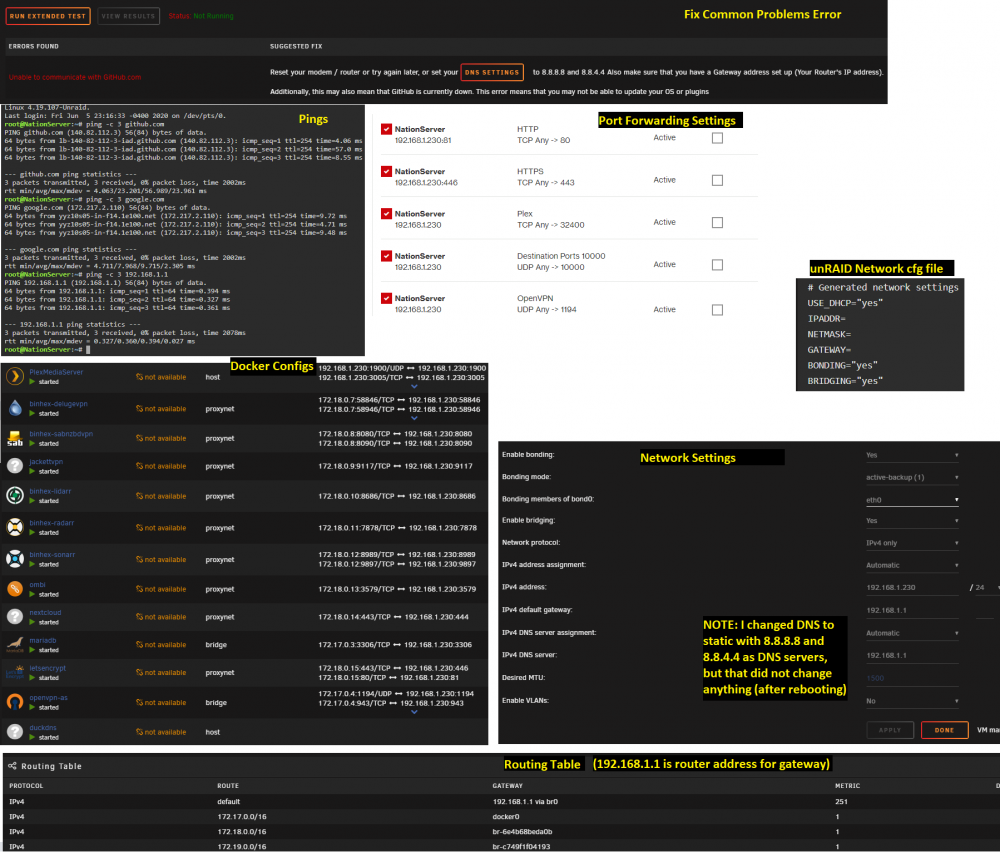Click the letsencrypt container icon

click(15, 672)
